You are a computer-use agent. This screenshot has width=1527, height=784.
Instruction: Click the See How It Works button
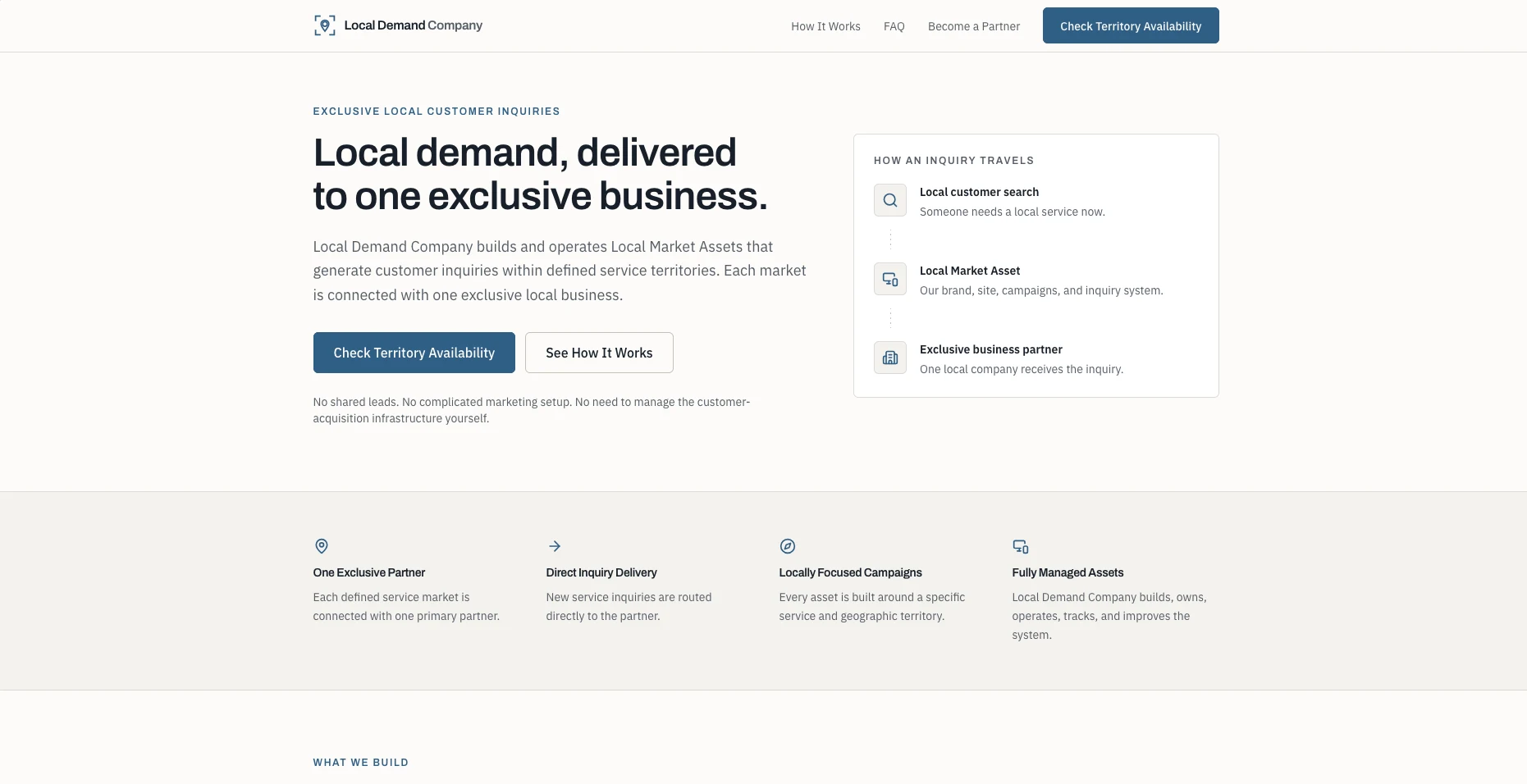pos(599,353)
